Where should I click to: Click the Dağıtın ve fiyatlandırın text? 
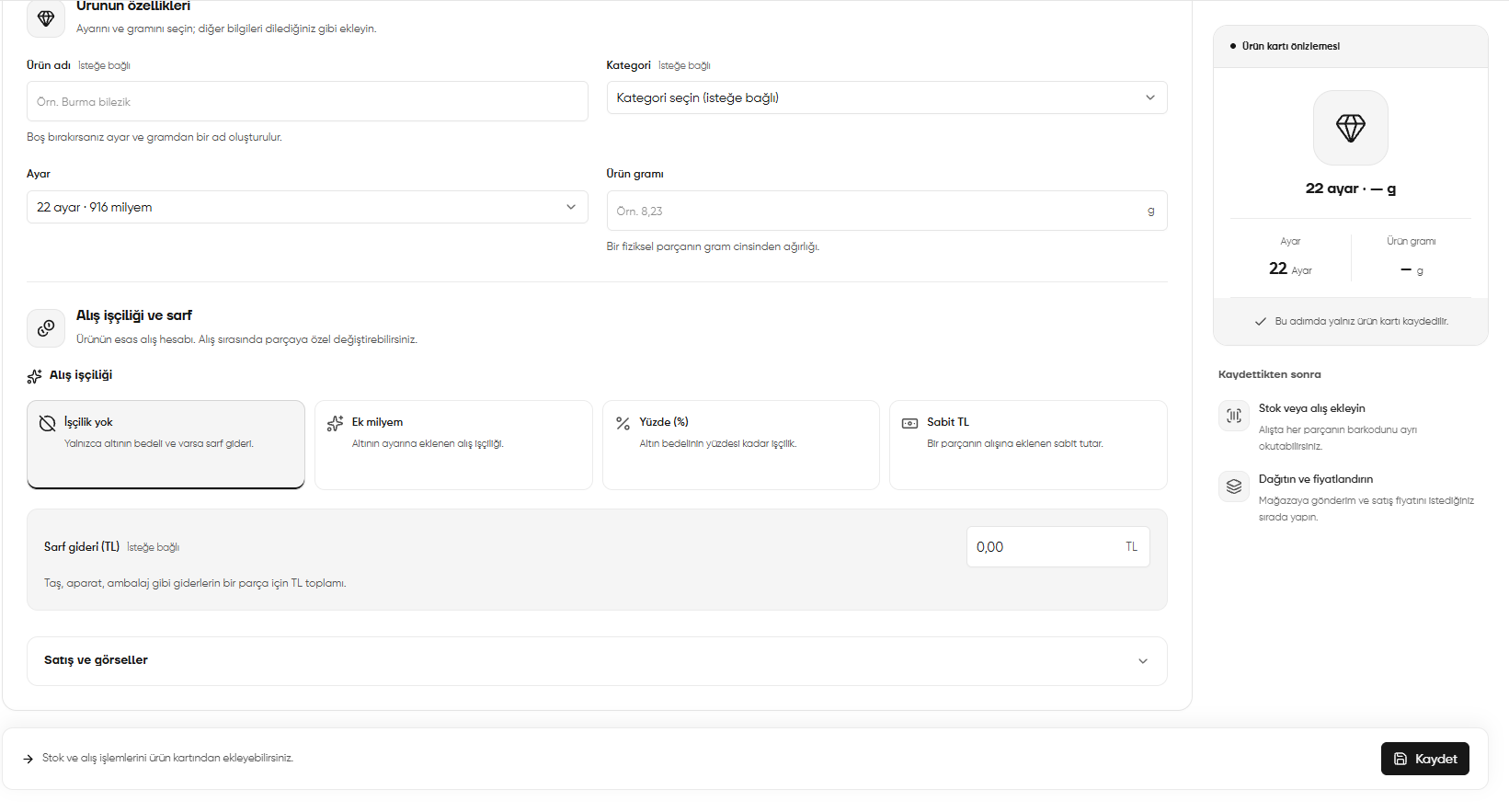click(x=1316, y=479)
